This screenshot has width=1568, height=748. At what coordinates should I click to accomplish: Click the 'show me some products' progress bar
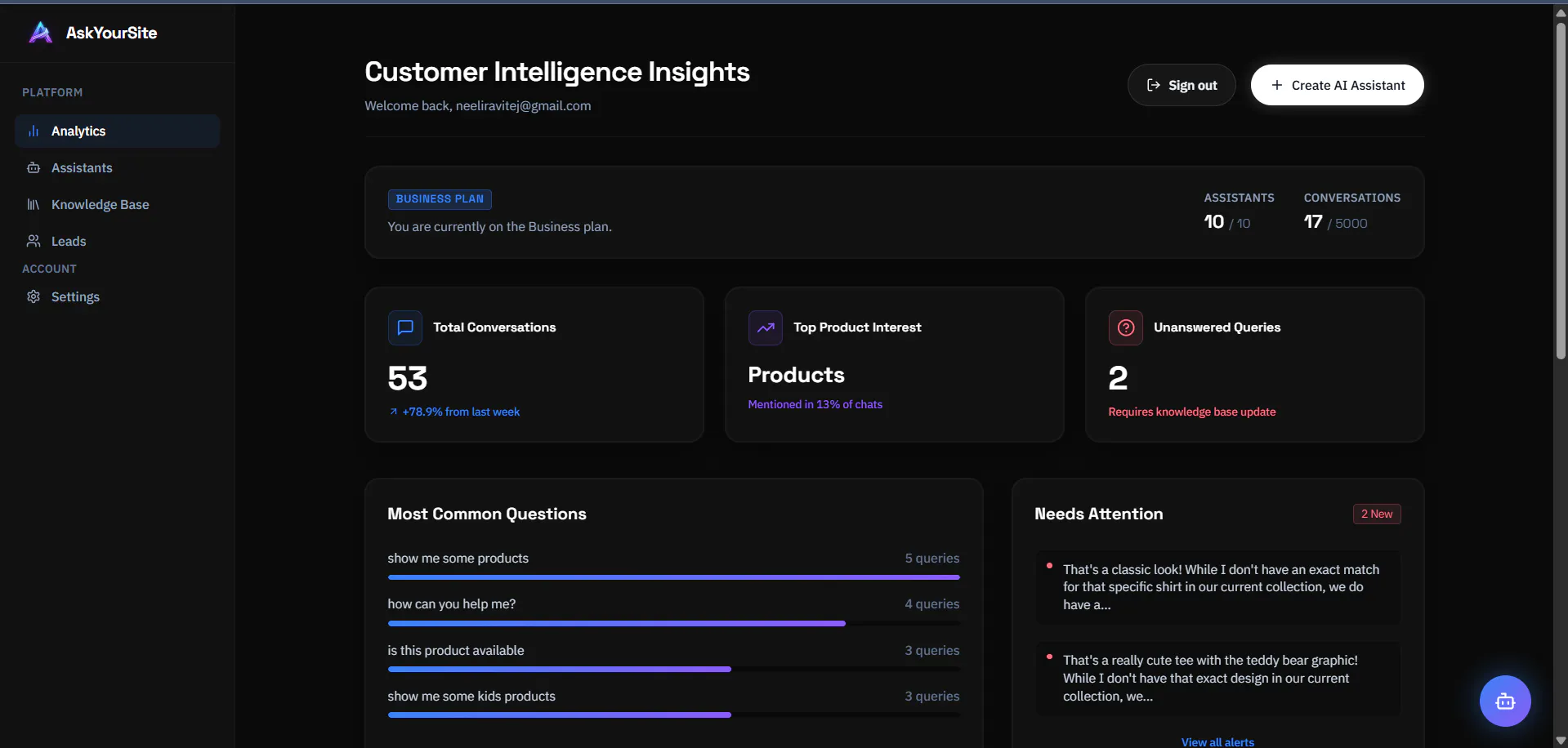coord(673,577)
